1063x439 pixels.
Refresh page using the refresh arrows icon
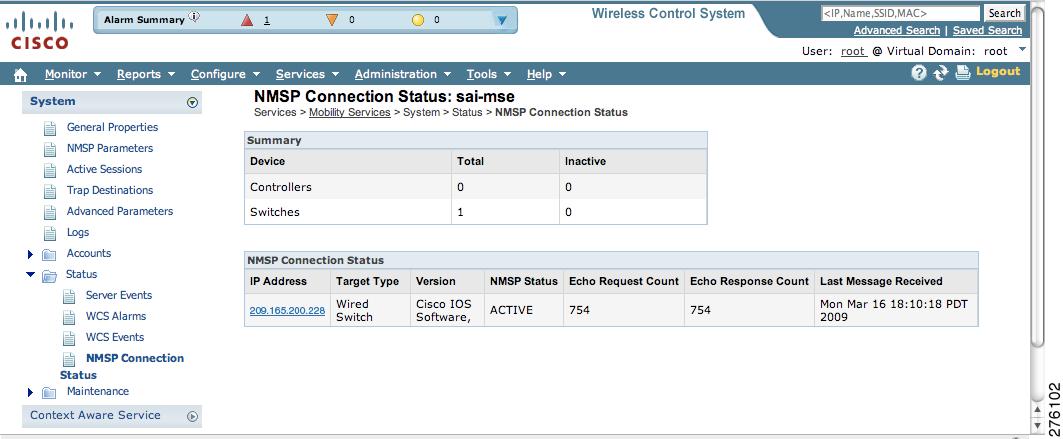click(941, 73)
